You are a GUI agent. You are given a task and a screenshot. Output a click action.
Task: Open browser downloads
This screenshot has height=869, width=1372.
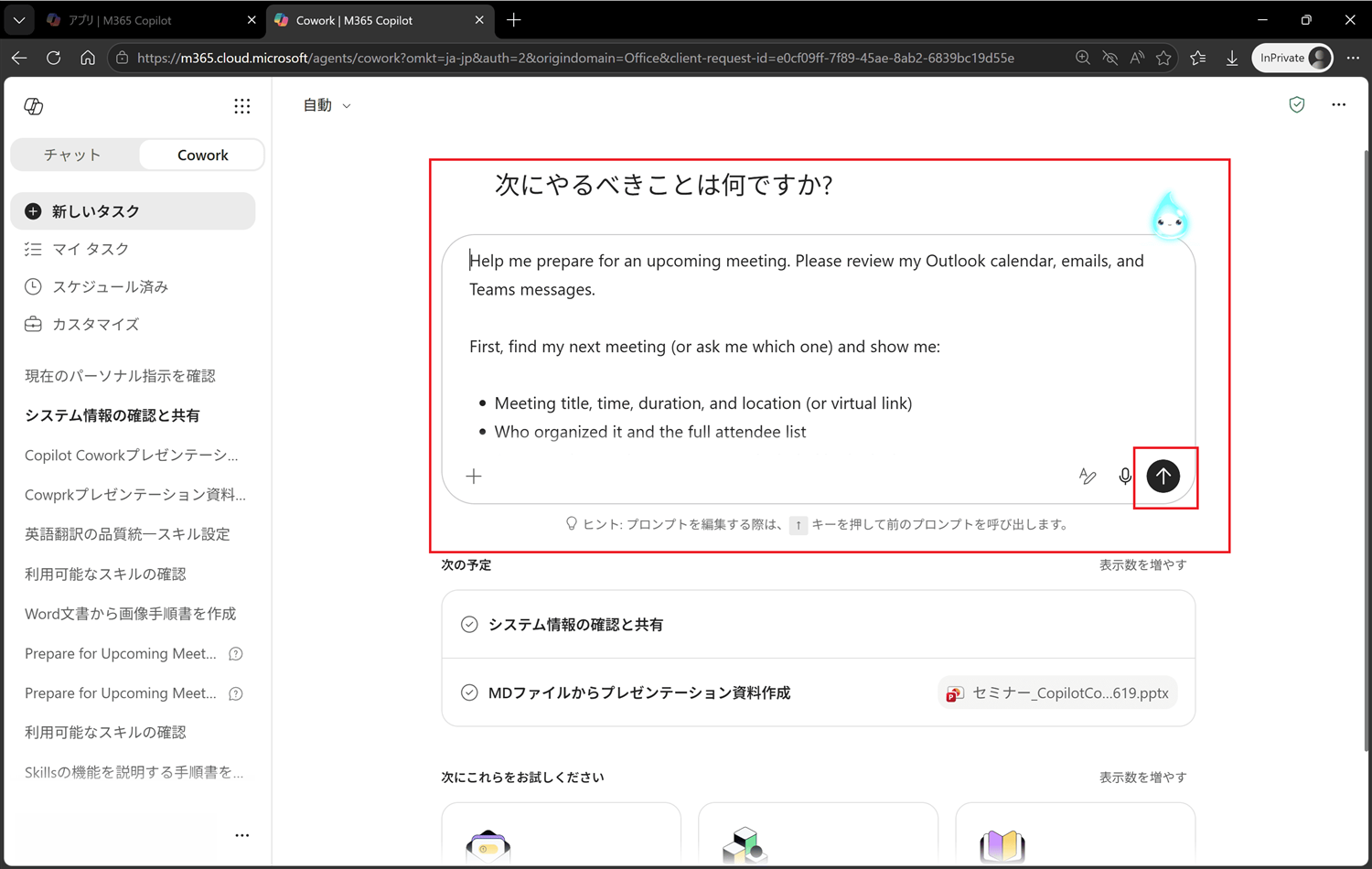coord(1232,58)
